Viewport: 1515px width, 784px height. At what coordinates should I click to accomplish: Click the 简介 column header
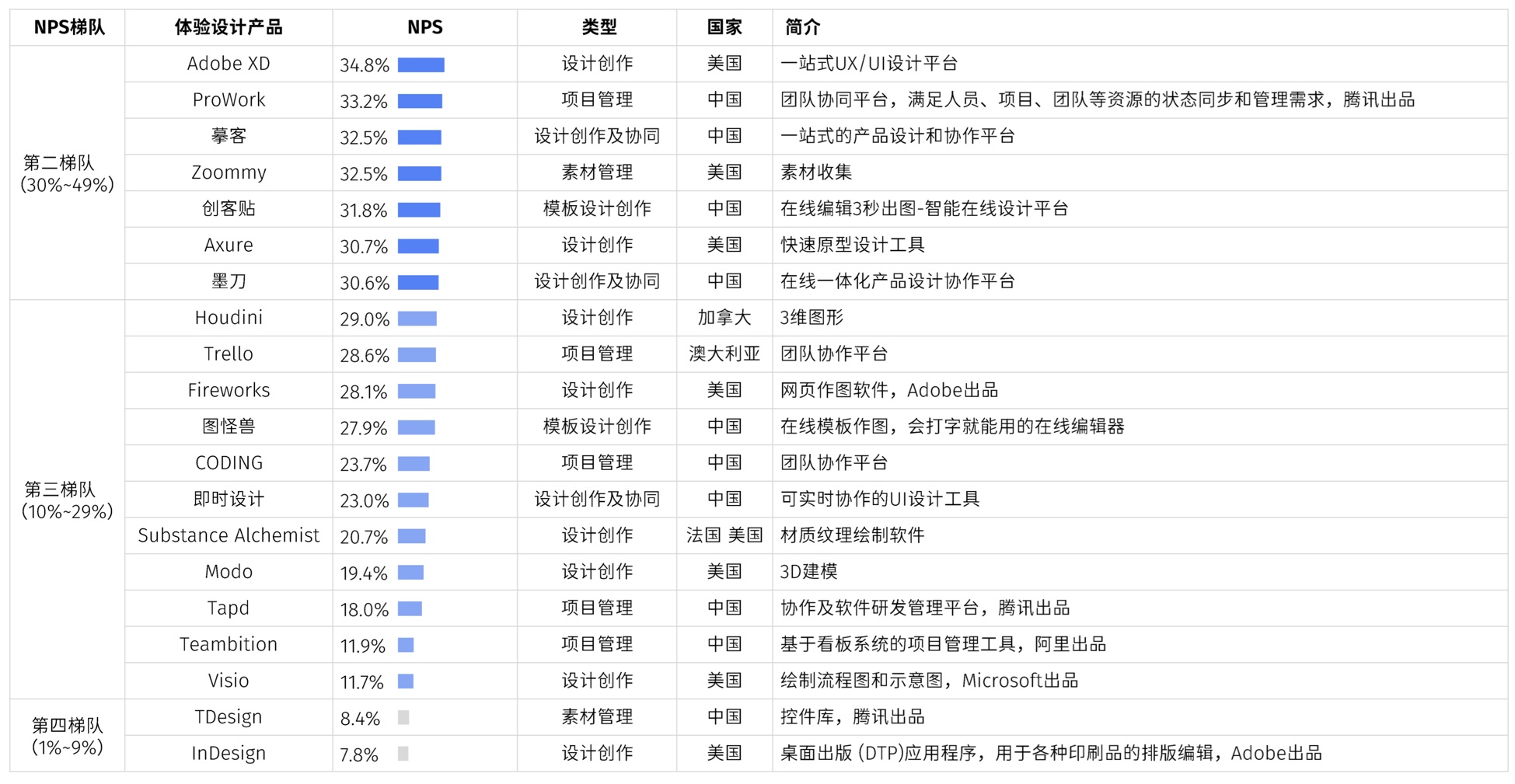click(x=802, y=27)
